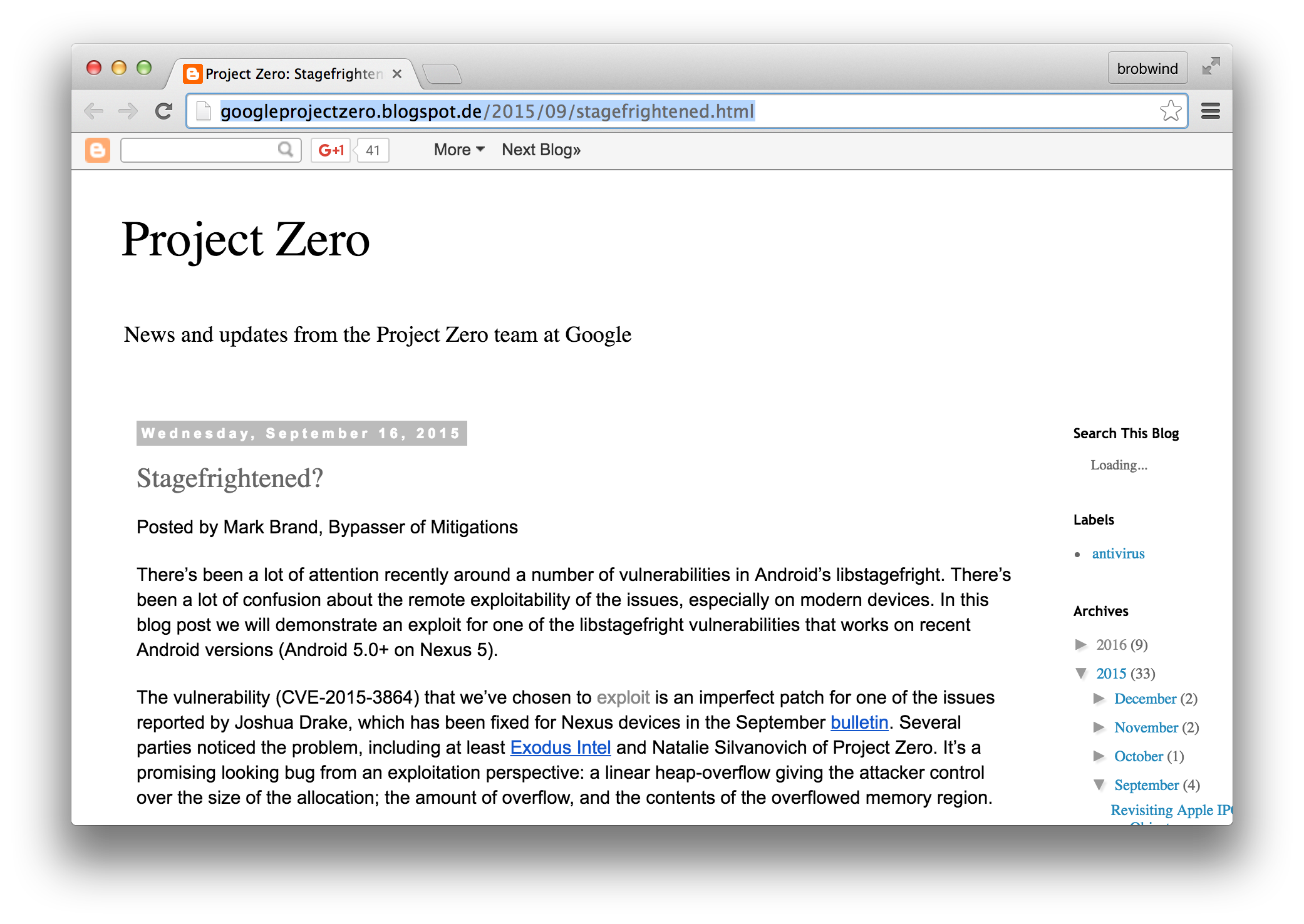The image size is (1304, 924).
Task: Close the Project Zero tab
Action: coord(396,74)
